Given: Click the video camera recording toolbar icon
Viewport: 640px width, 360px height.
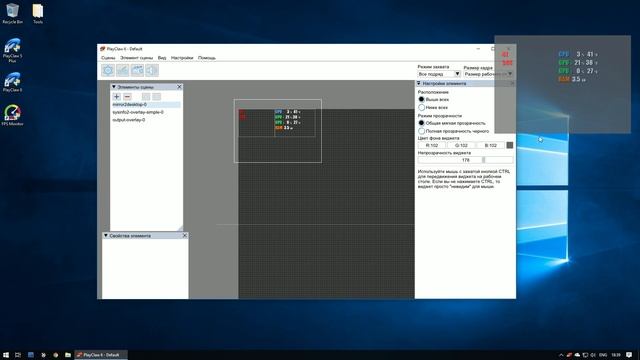Looking at the screenshot, I should point(138,70).
